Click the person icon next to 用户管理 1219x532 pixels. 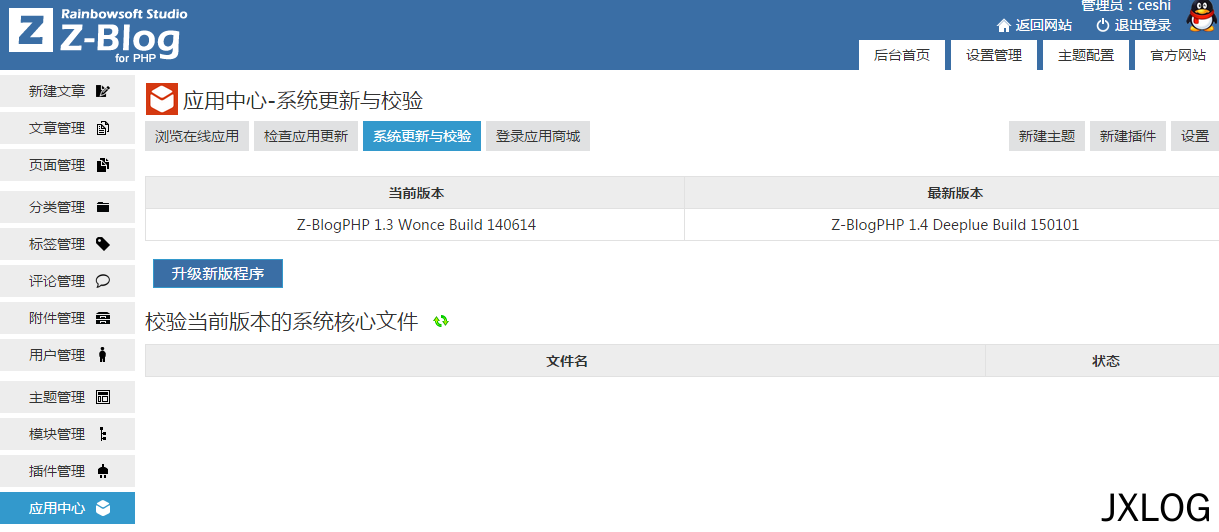(102, 355)
